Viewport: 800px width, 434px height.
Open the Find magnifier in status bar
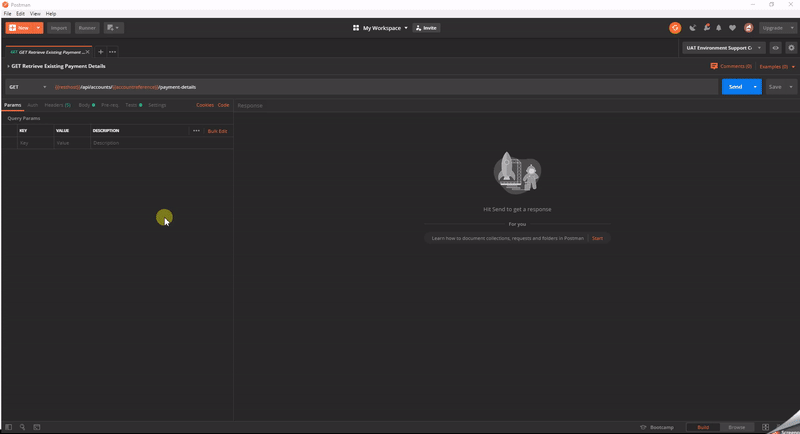(x=22, y=427)
